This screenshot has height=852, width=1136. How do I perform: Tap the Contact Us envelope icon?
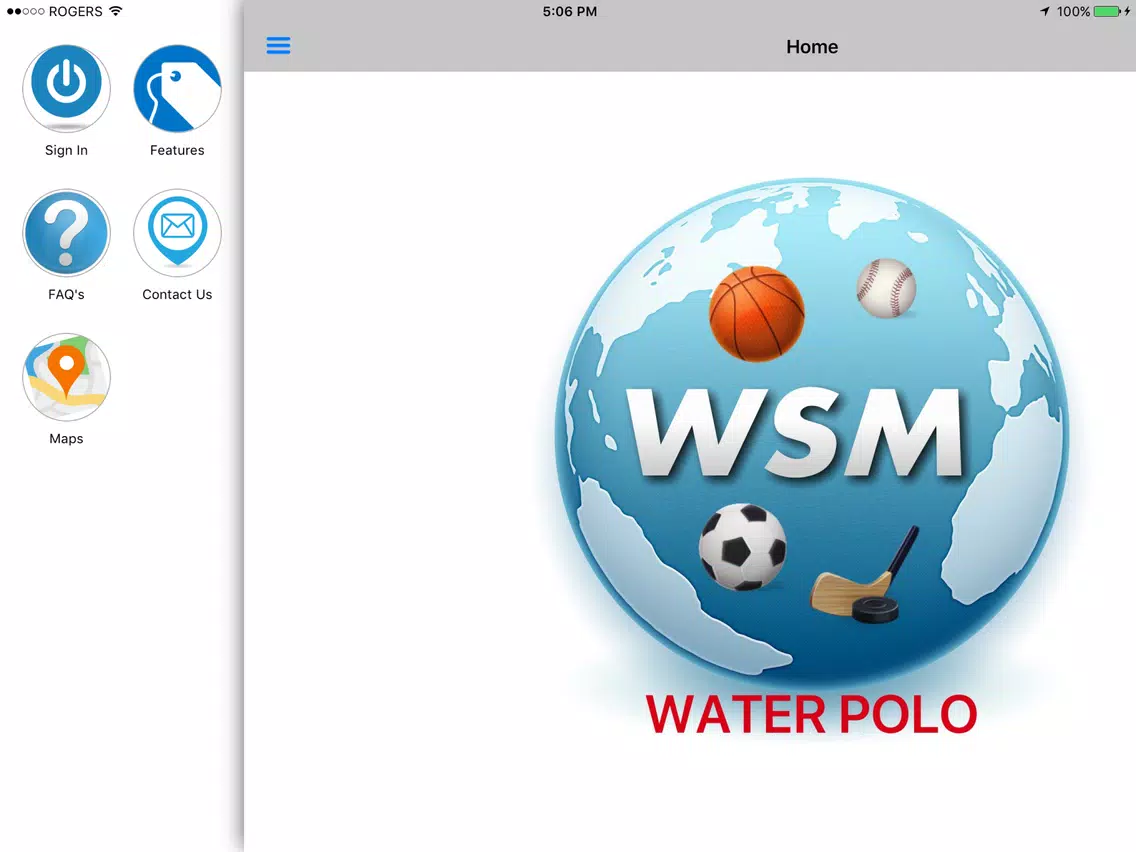[x=178, y=233]
